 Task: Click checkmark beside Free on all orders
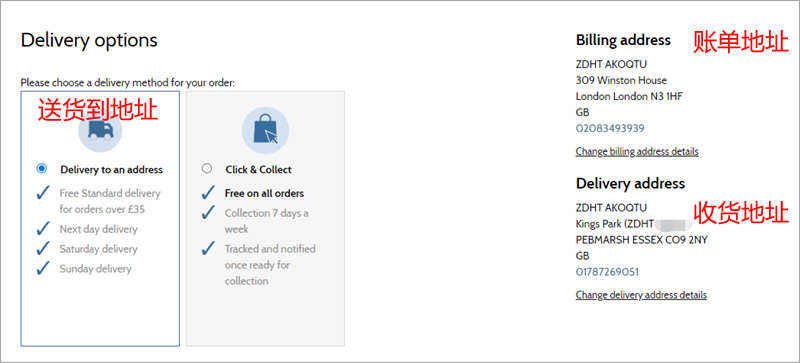(x=208, y=193)
